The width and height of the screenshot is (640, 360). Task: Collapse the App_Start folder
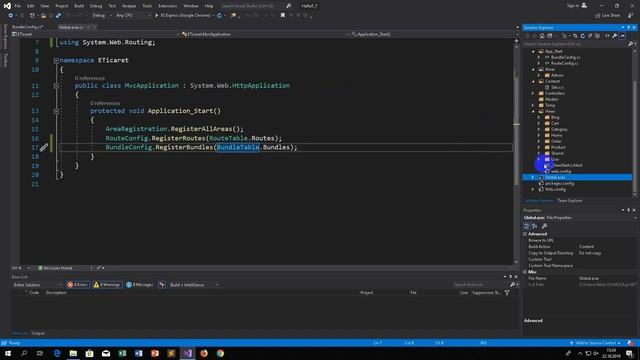(x=533, y=51)
